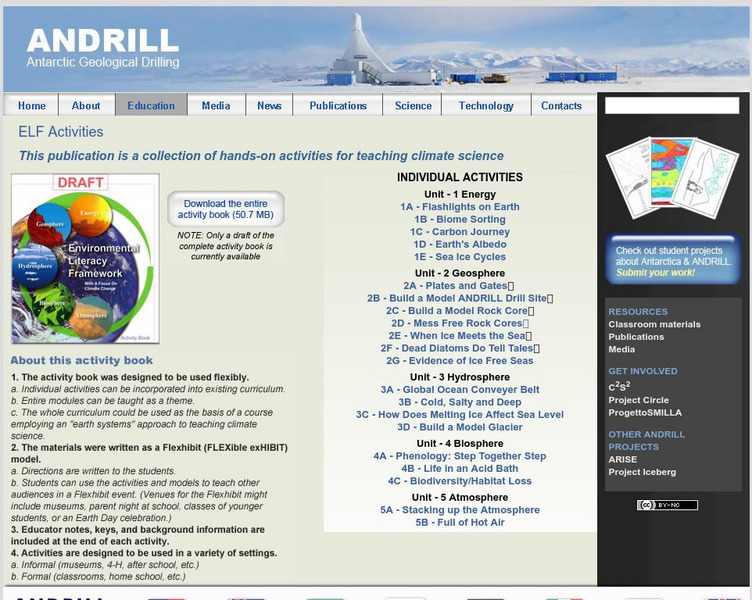Click the Unit - 4 Biosphere heading
Viewport: 752px width, 600px height.
pyautogui.click(x=460, y=443)
